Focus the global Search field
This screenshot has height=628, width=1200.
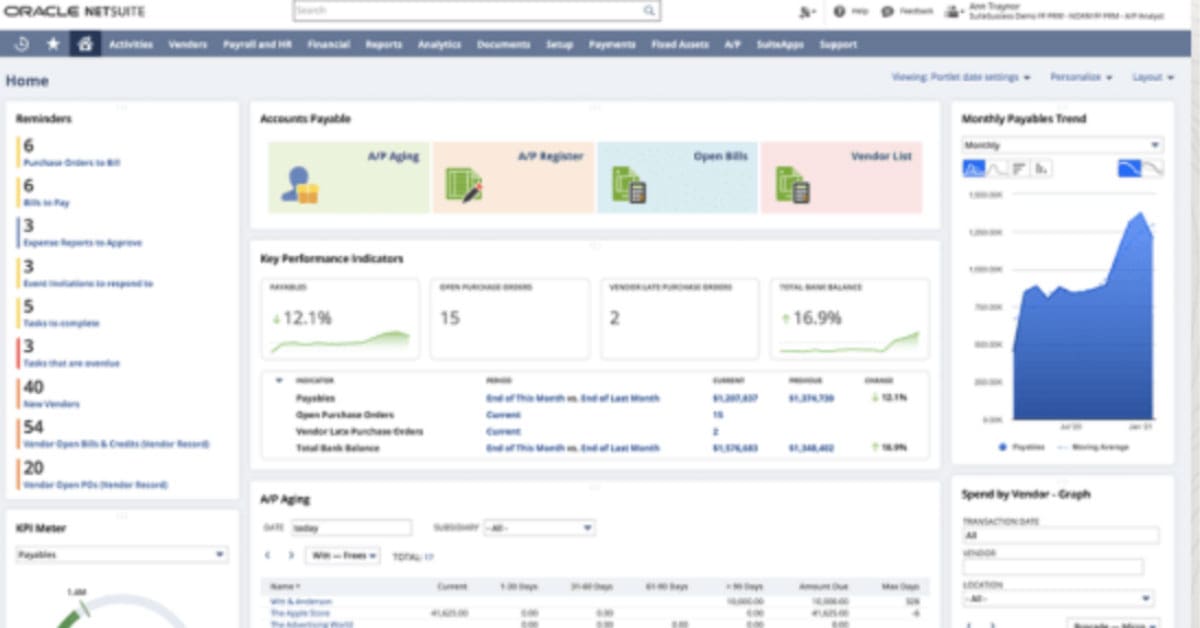pyautogui.click(x=477, y=10)
